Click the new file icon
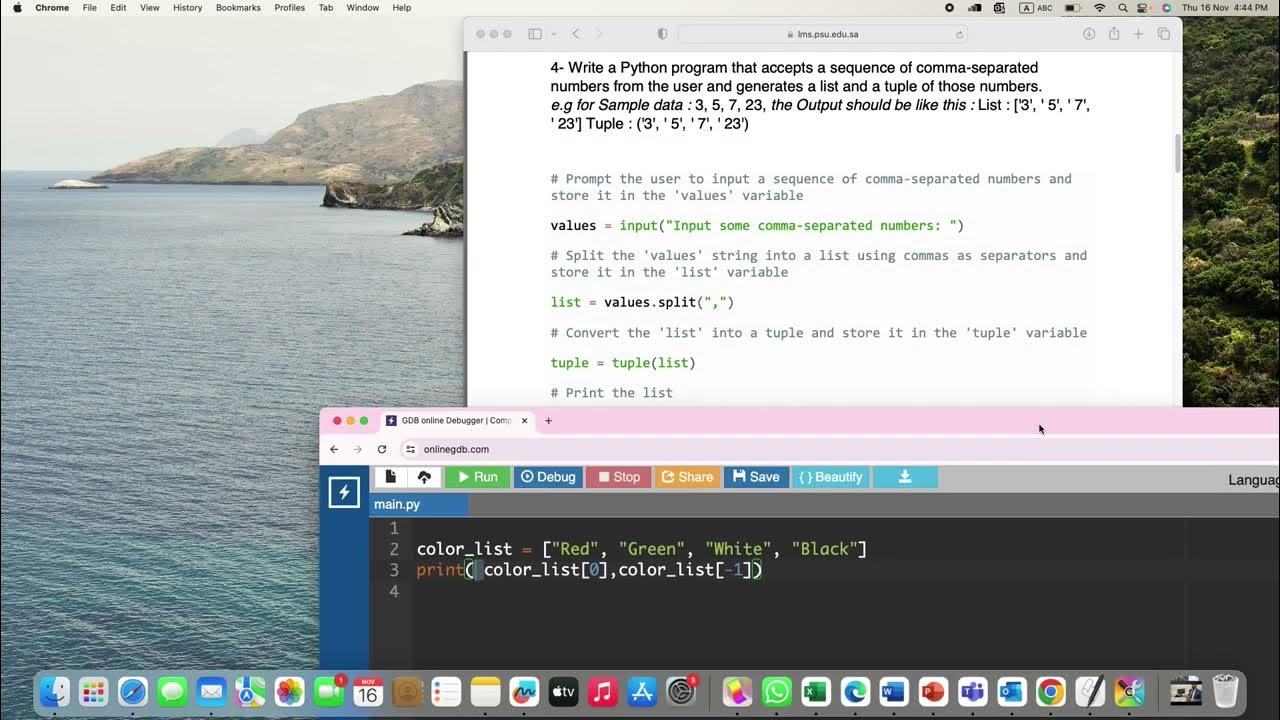Image resolution: width=1280 pixels, height=720 pixels. coord(391,477)
